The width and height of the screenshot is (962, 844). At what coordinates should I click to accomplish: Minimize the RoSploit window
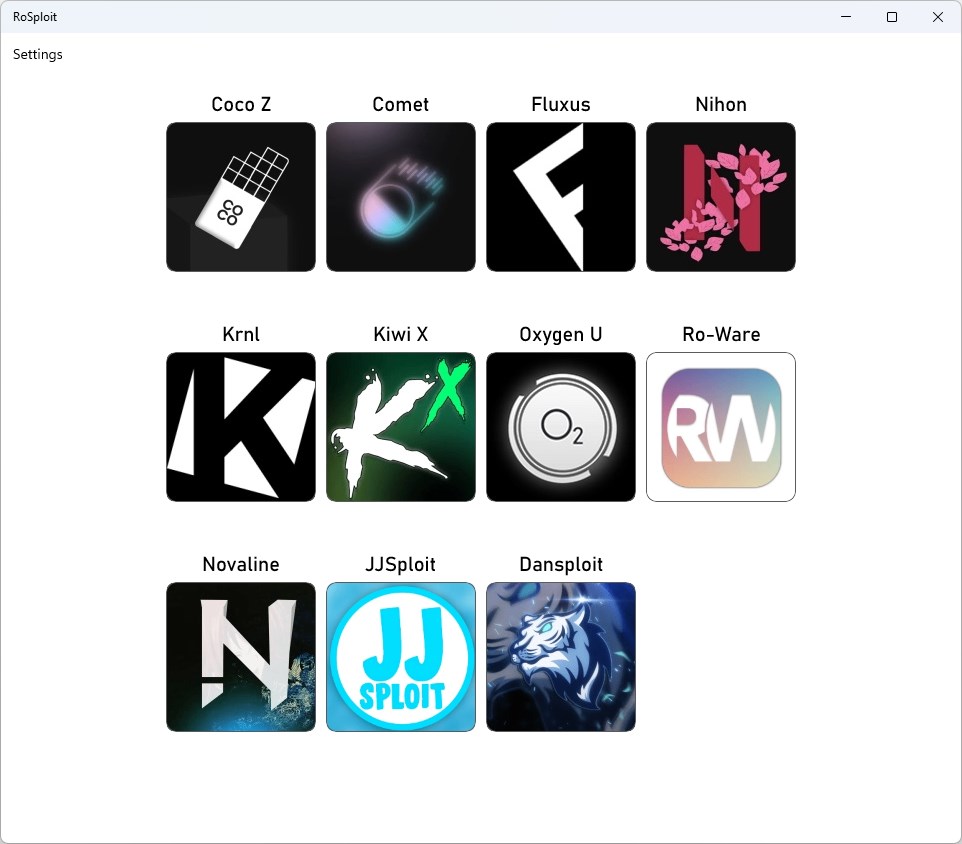pos(846,17)
